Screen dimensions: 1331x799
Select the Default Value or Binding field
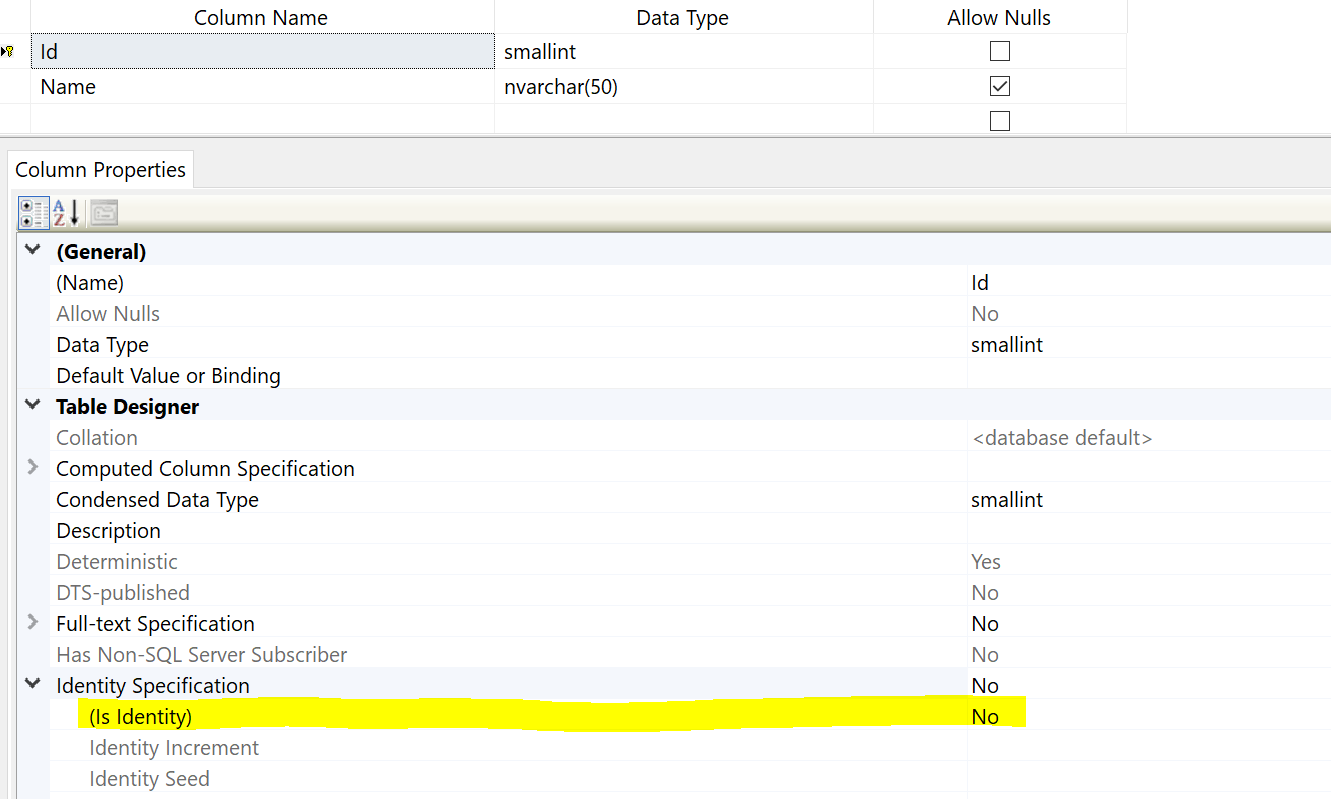tap(1148, 375)
